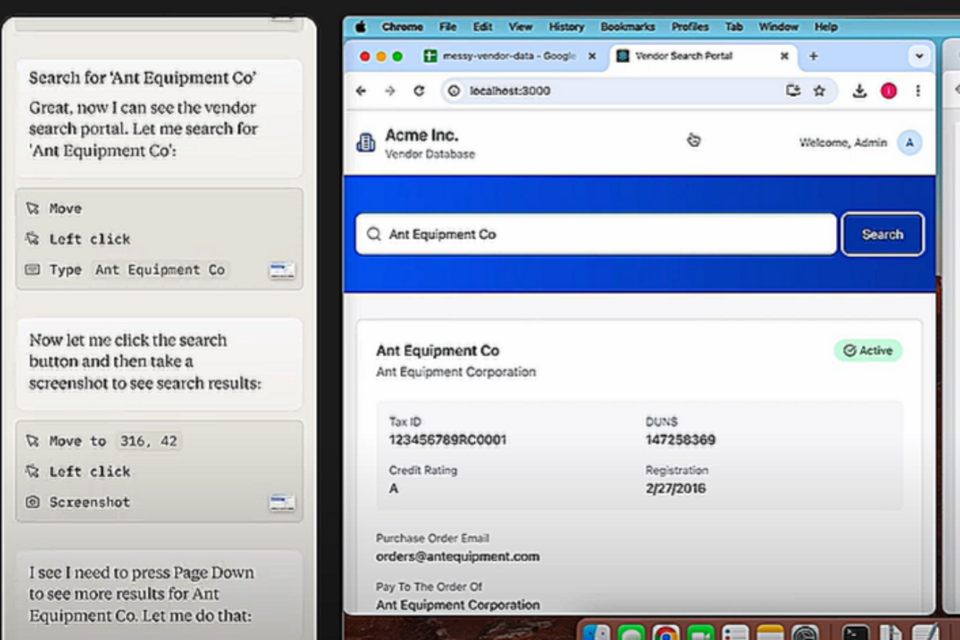Viewport: 960px width, 640px height.
Task: Click the Chrome icon in the Dock
Action: click(x=667, y=632)
